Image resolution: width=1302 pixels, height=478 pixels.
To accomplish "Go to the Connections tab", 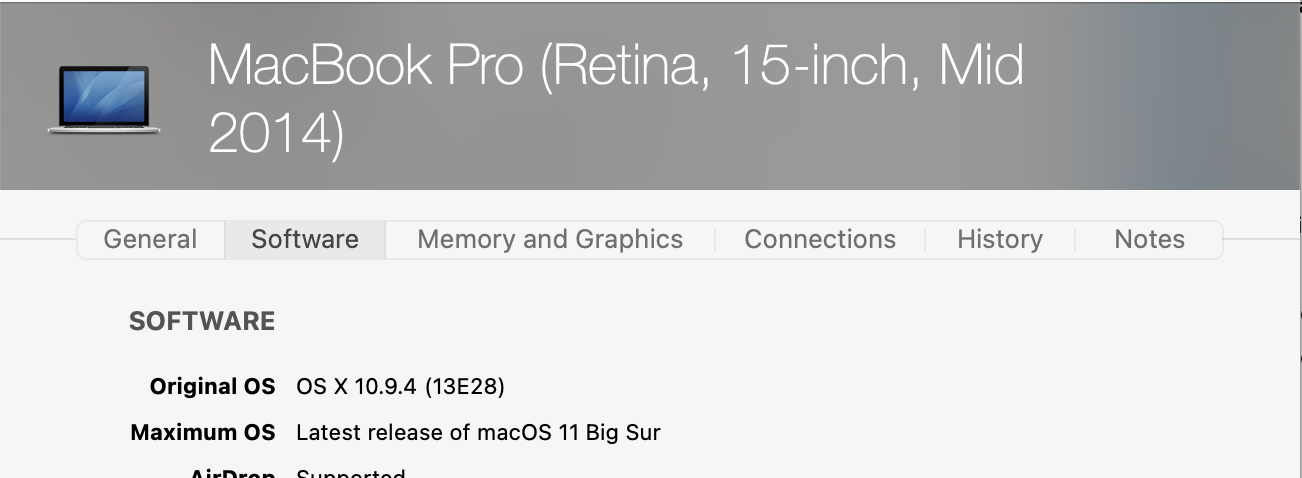I will pyautogui.click(x=820, y=240).
